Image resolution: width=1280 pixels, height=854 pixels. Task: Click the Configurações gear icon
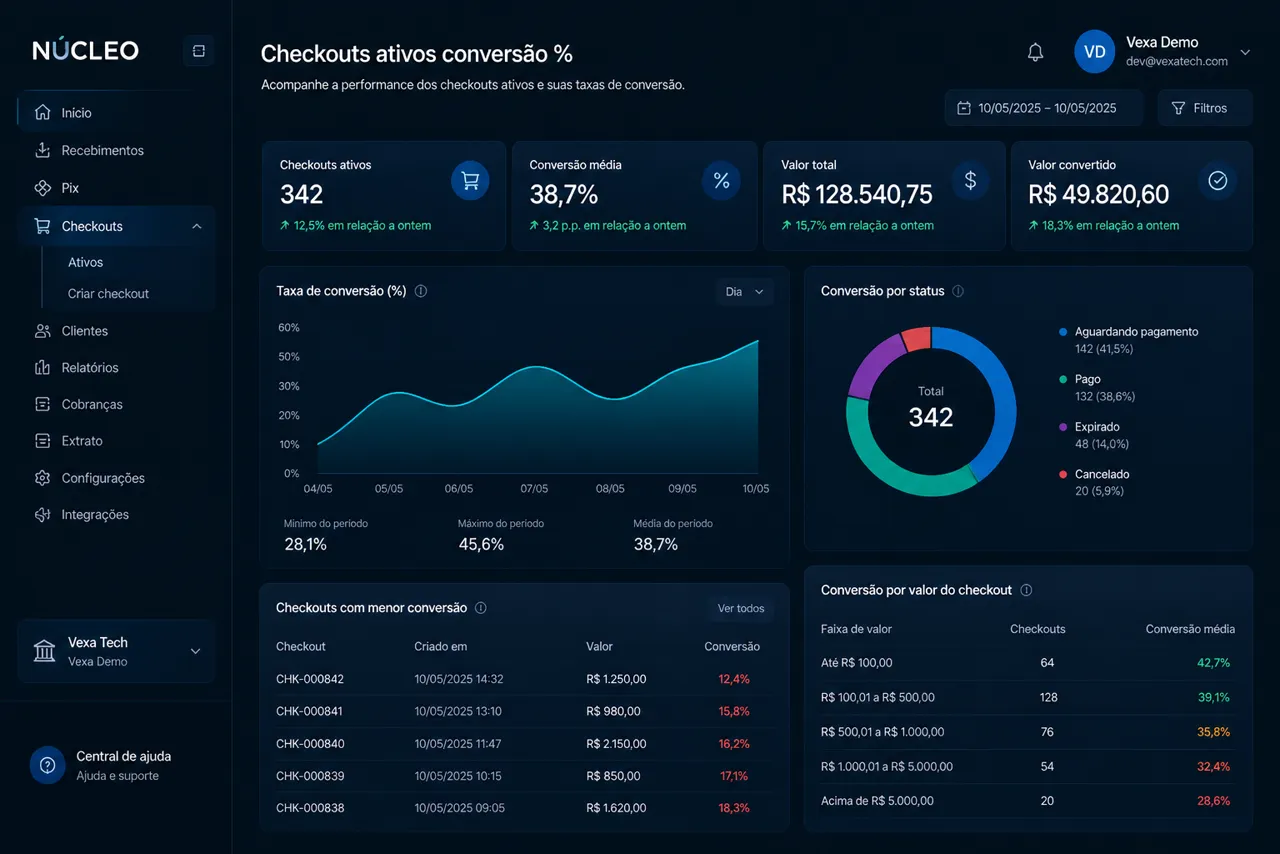pyautogui.click(x=42, y=478)
